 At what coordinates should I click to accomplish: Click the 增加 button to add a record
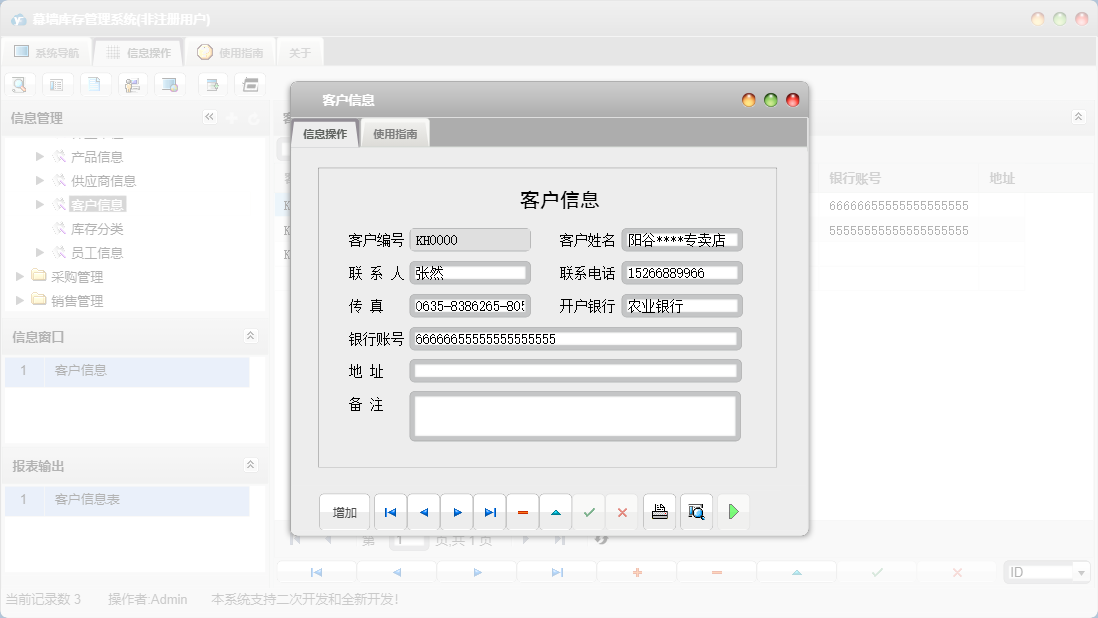344,511
